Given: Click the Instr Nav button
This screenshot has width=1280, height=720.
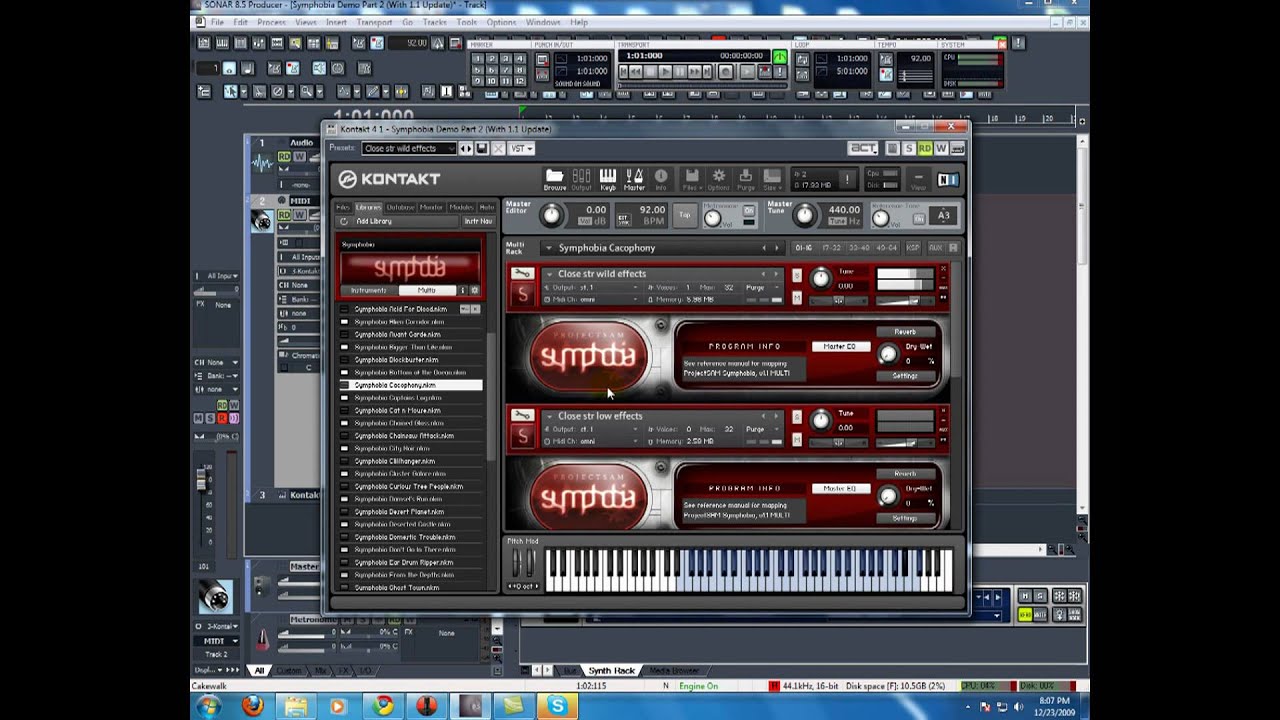Looking at the screenshot, I should pyautogui.click(x=478, y=221).
